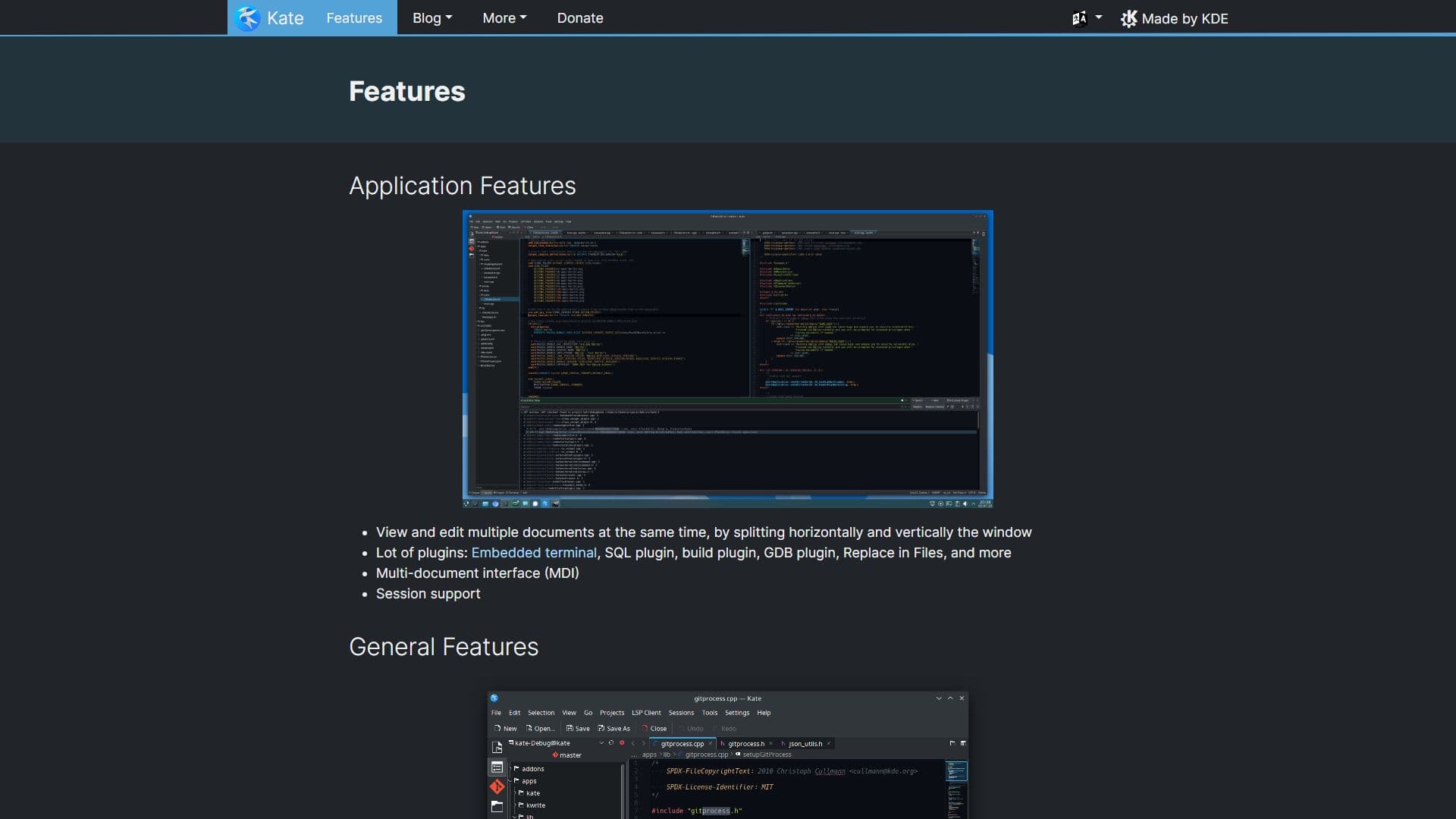Open View menu in Kate screenshot
Screen dimensions: 1456x819
569,713
